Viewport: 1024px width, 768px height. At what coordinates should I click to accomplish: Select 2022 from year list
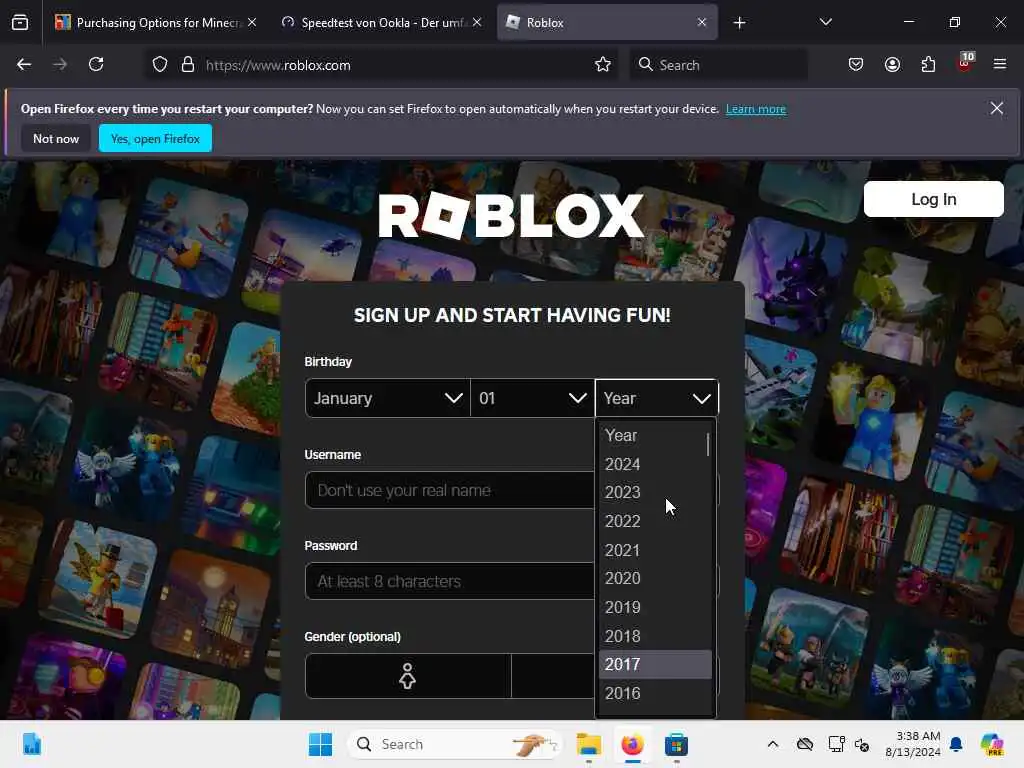click(x=655, y=521)
